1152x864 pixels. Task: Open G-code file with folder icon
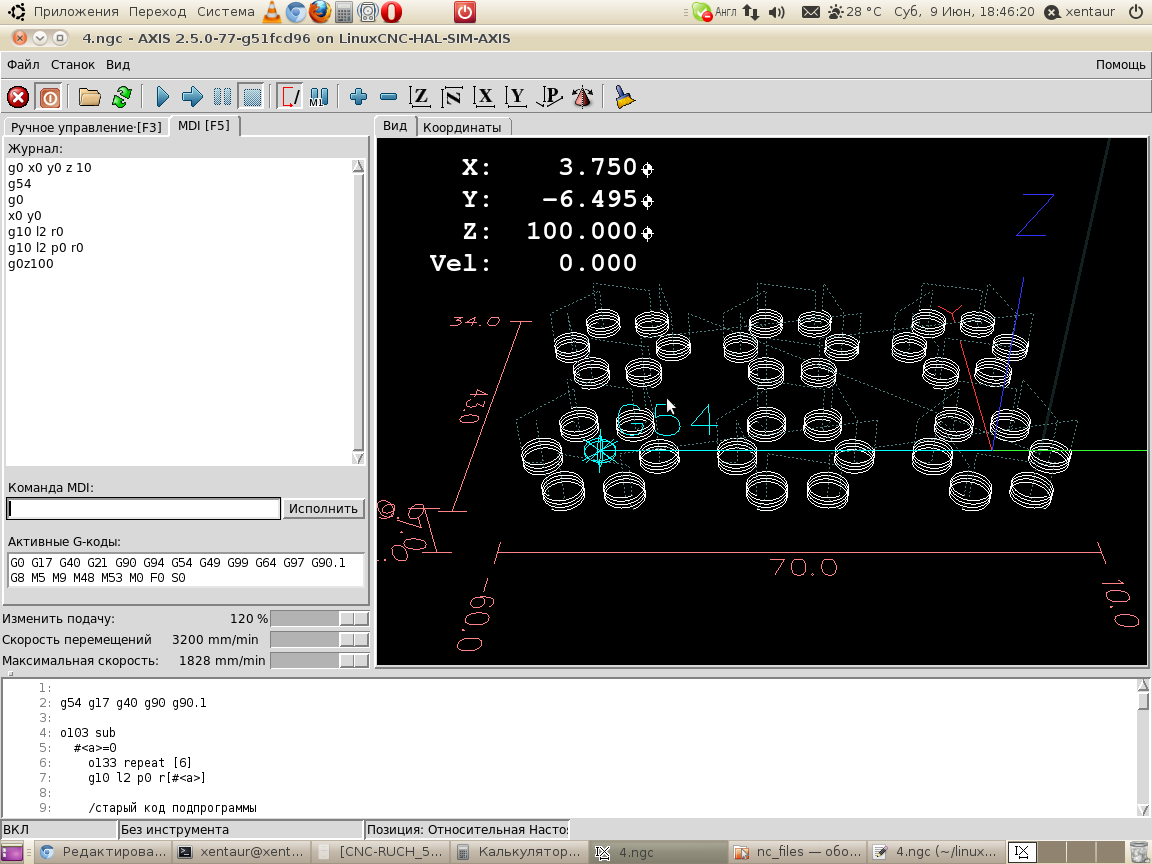pyautogui.click(x=90, y=97)
